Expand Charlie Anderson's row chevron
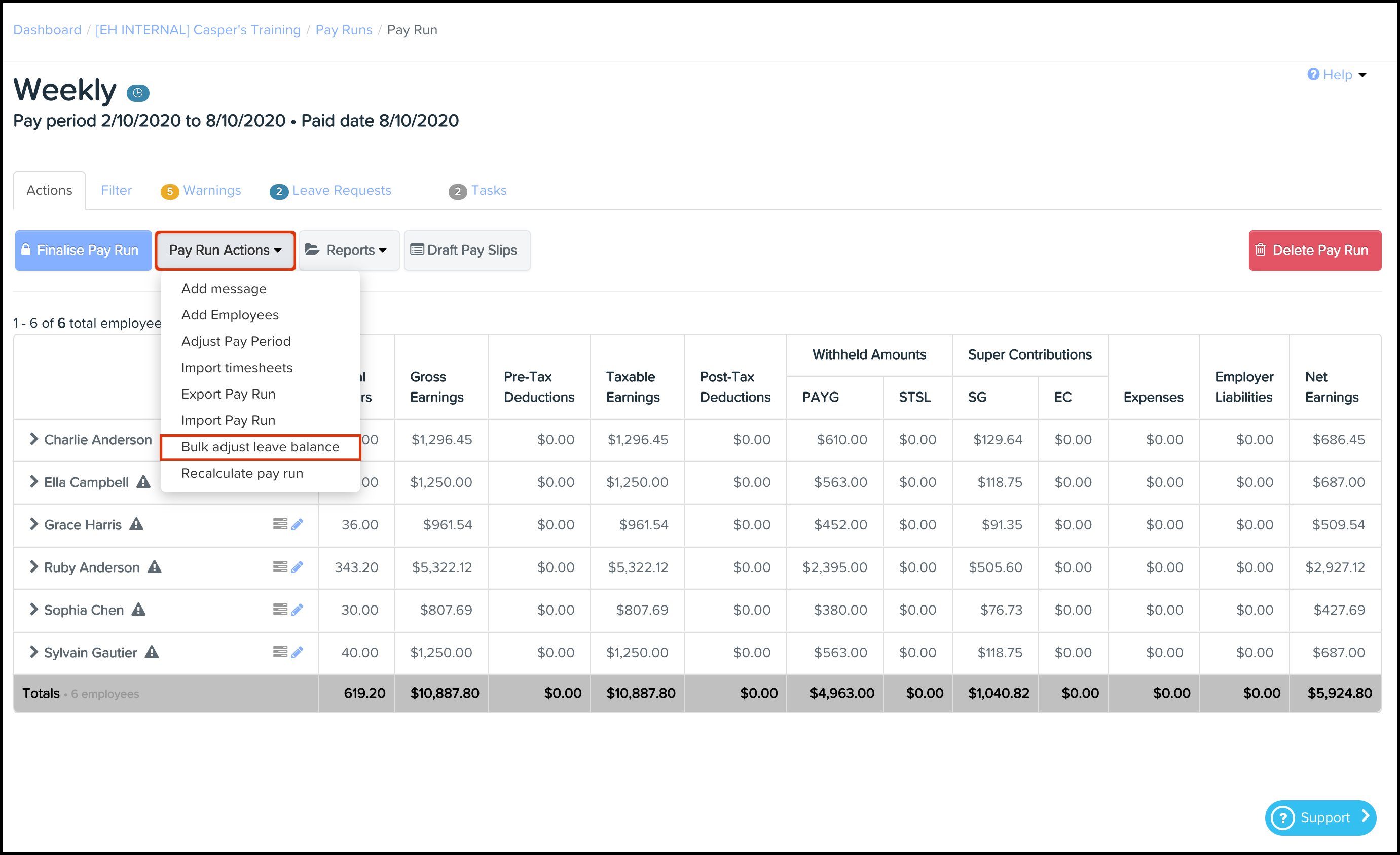Viewport: 1400px width, 855px height. (x=33, y=440)
